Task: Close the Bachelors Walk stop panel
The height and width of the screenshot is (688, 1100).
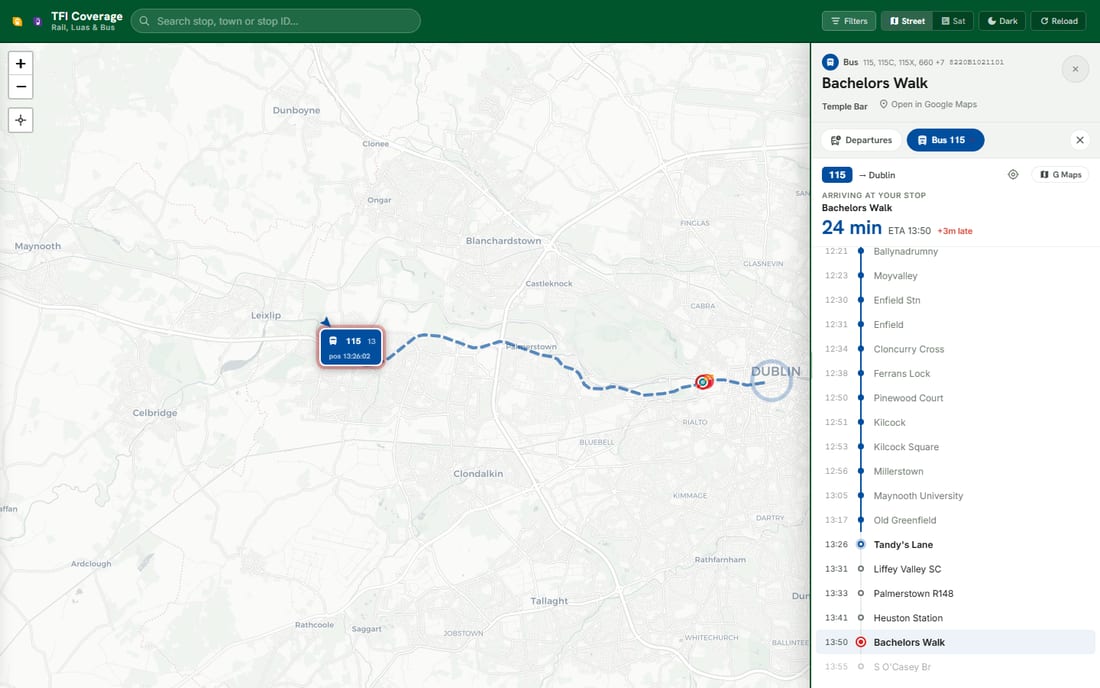Action: click(1075, 69)
